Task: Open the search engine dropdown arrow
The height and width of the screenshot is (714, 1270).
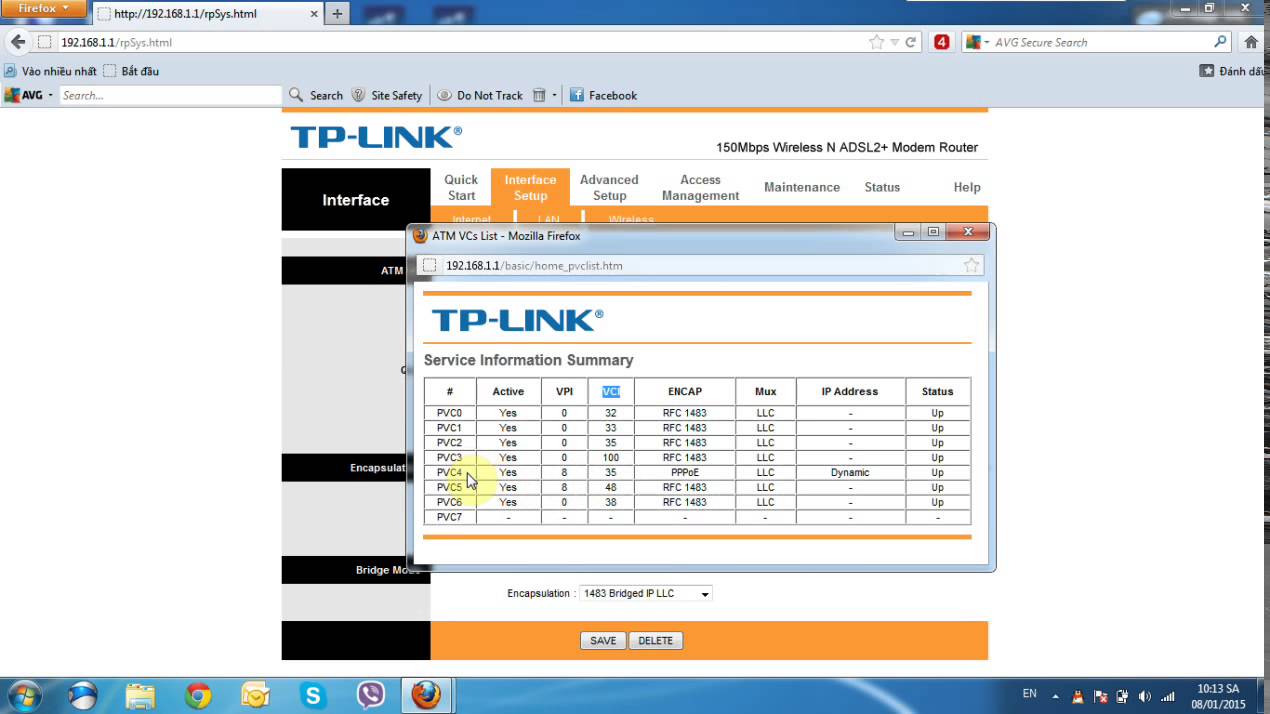Action: tap(986, 42)
